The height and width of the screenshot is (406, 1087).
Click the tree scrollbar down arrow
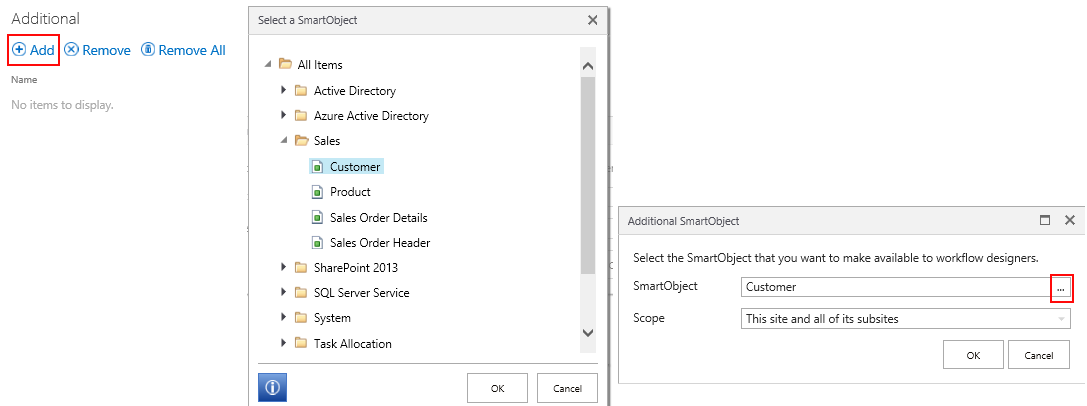588,332
